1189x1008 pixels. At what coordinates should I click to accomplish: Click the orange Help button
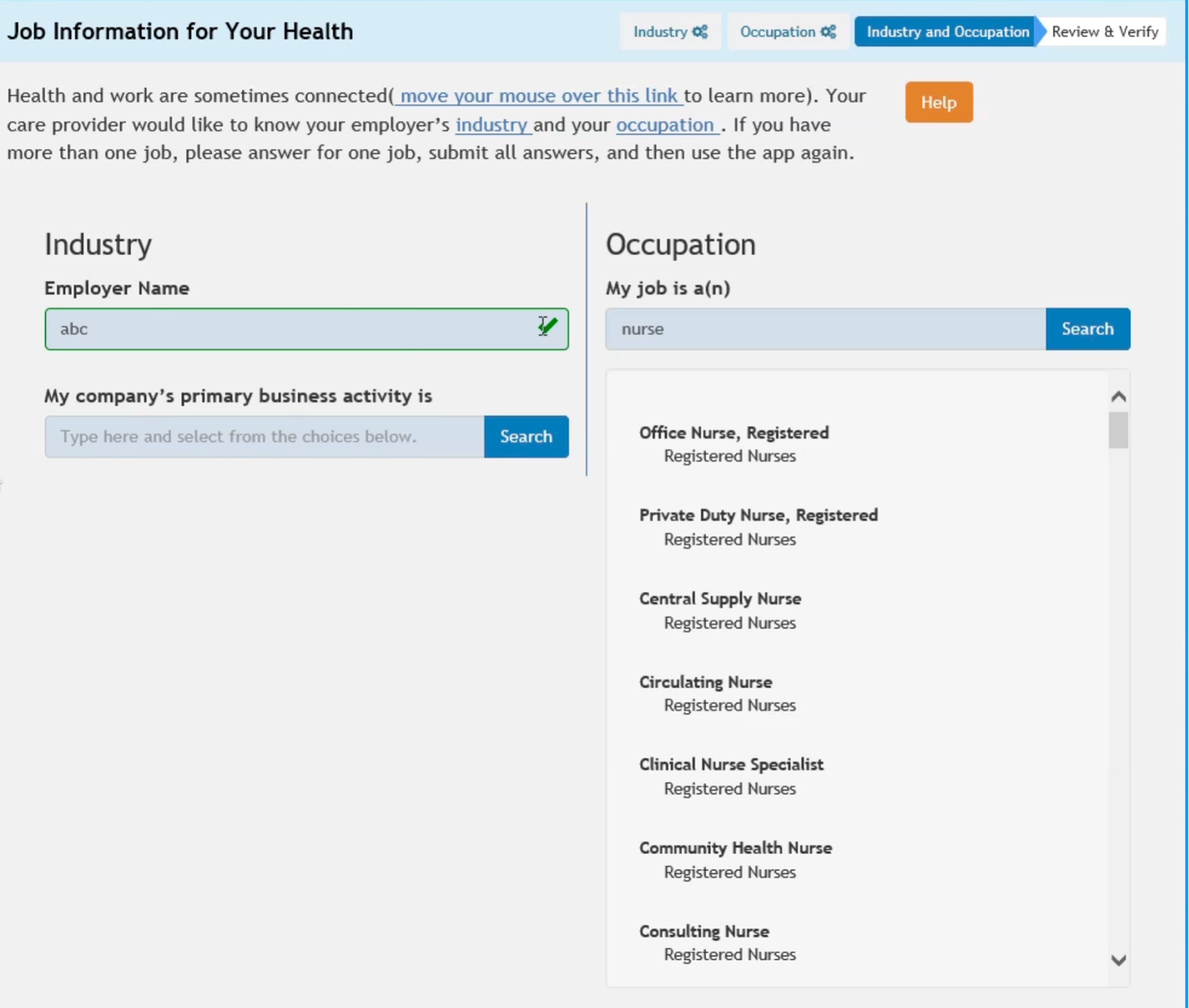tap(939, 102)
